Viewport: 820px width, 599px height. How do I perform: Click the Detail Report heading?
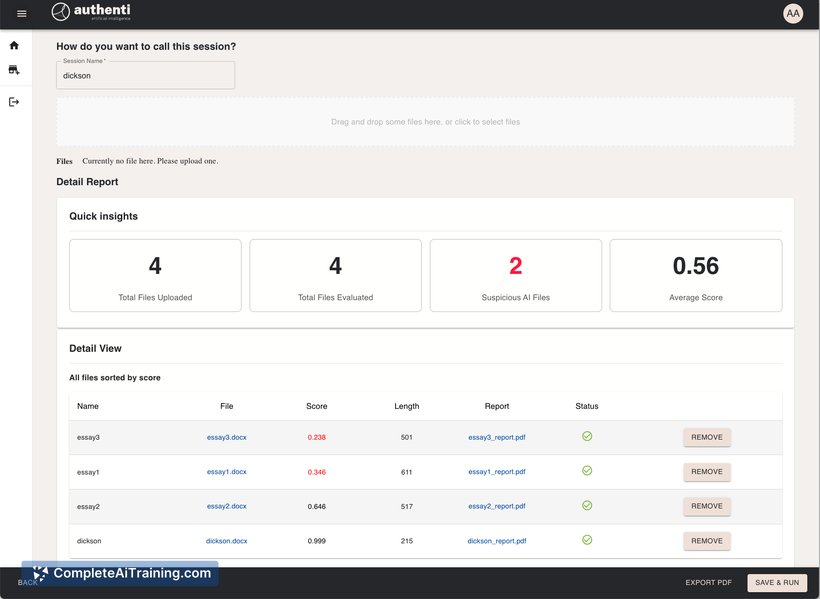[x=87, y=182]
